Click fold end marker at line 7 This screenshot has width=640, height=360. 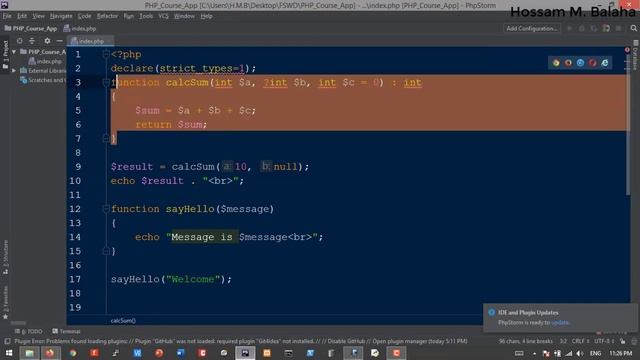[x=106, y=138]
